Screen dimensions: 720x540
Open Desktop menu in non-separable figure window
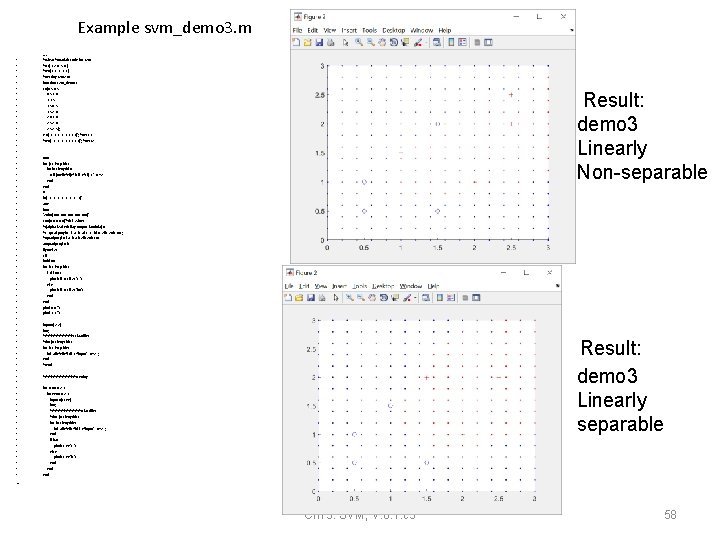(394, 30)
